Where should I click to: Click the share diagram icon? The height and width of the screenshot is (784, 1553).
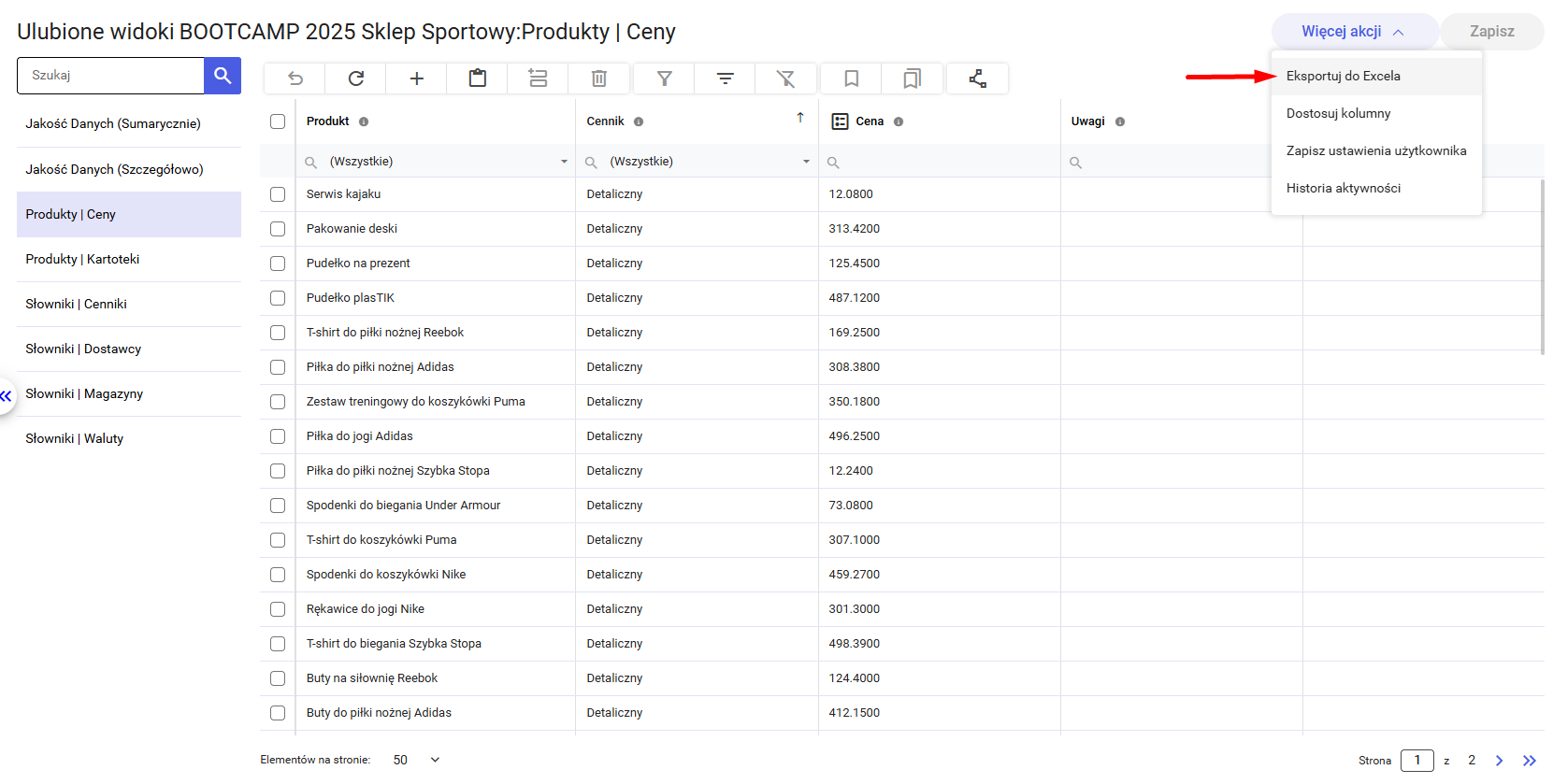978,78
